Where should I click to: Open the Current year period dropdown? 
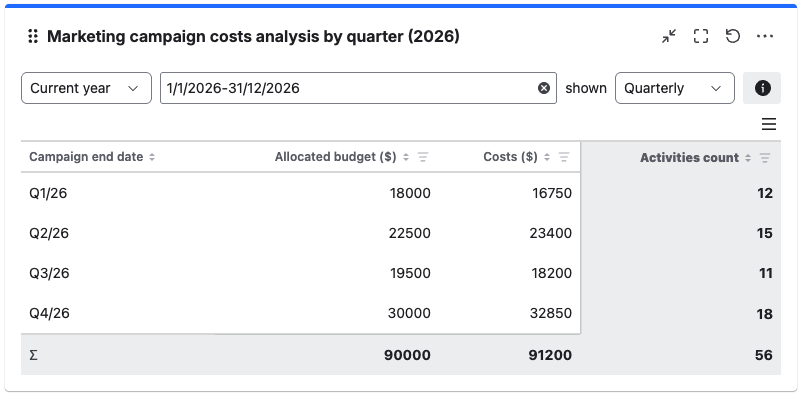[86, 88]
